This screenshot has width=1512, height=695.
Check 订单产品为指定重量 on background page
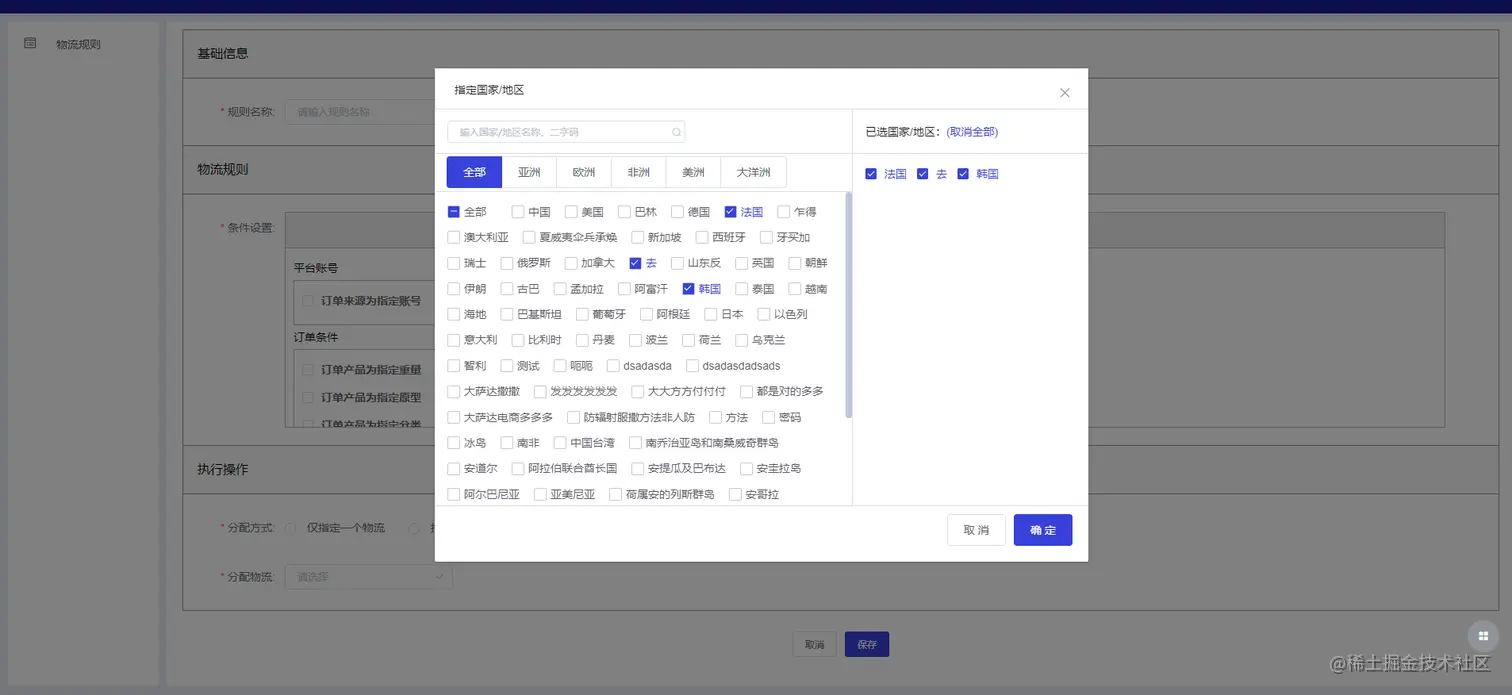click(x=309, y=370)
